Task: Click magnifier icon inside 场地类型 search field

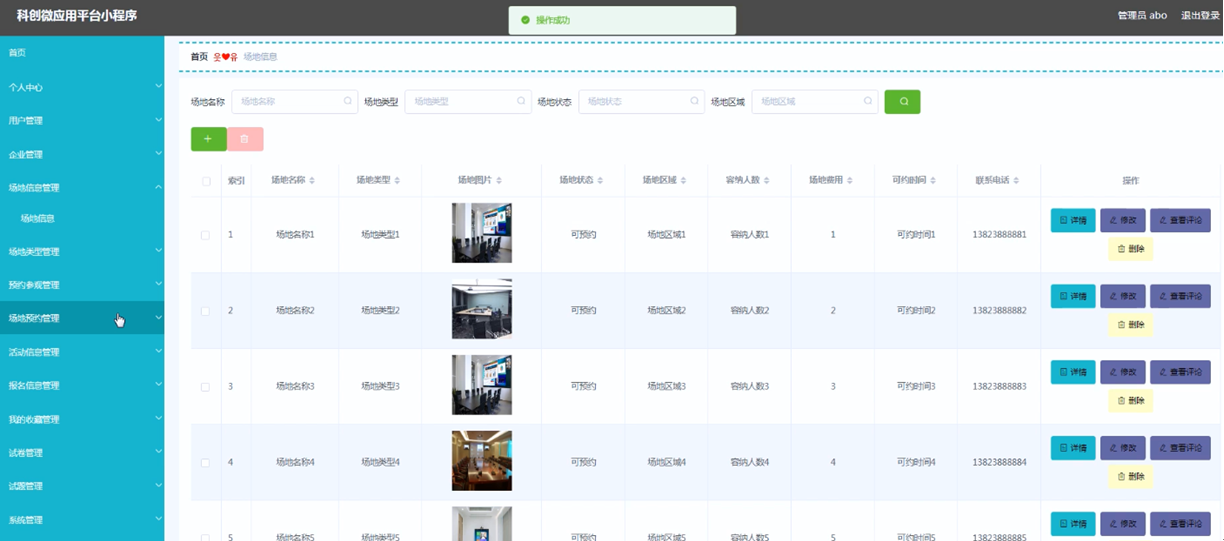Action: (x=521, y=101)
